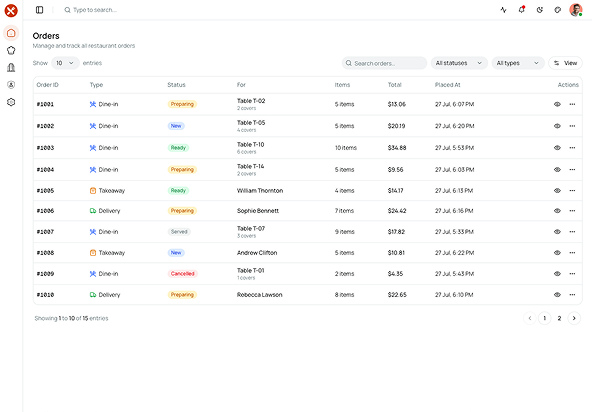This screenshot has width=592, height=412.
Task: Open the user avatar menu
Action: click(576, 10)
